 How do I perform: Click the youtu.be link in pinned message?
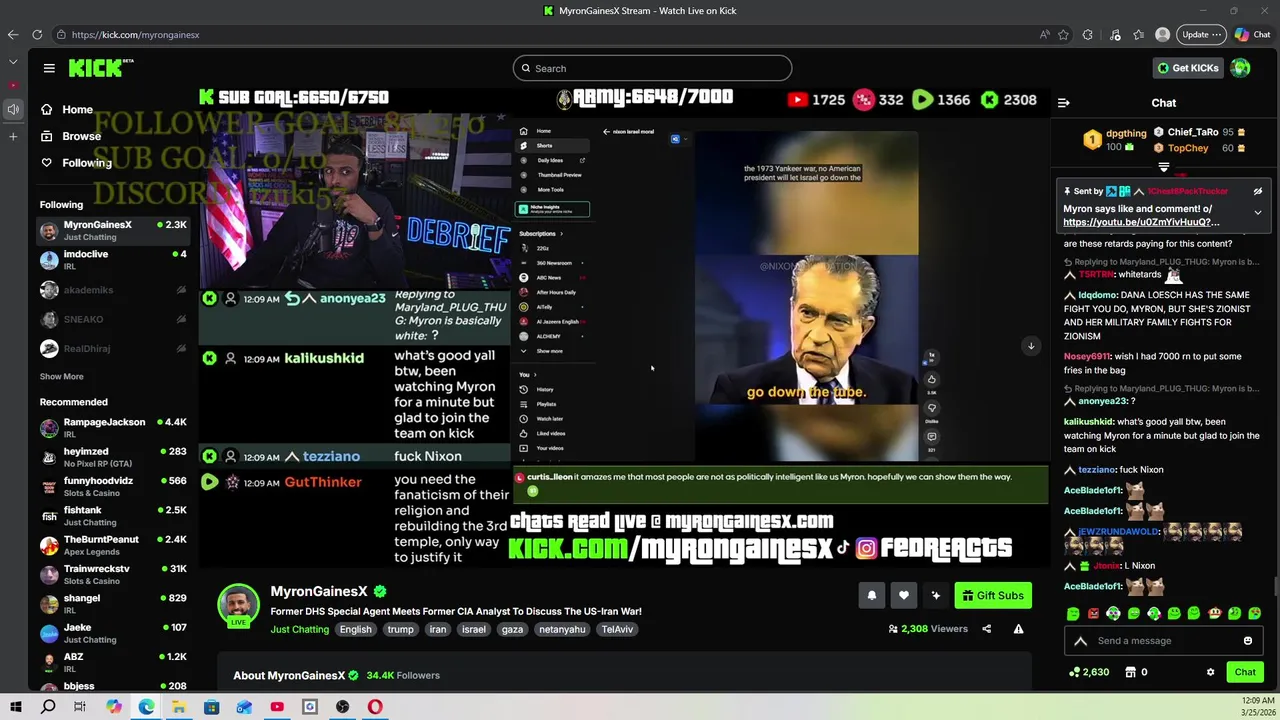1141,222
